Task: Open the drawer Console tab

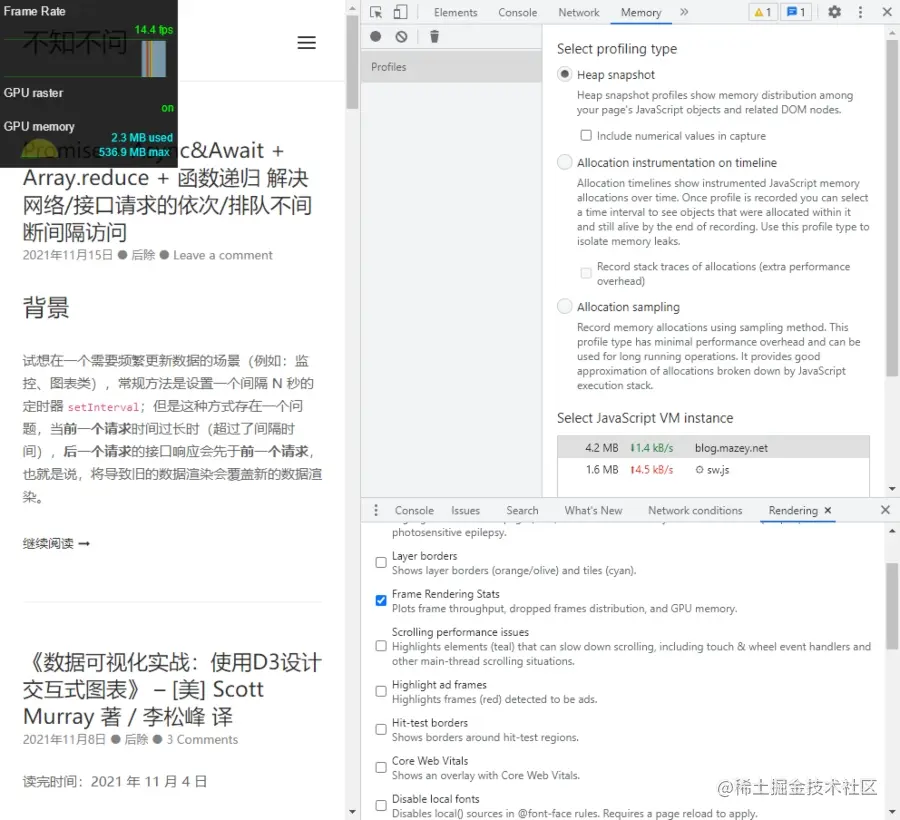Action: point(414,510)
